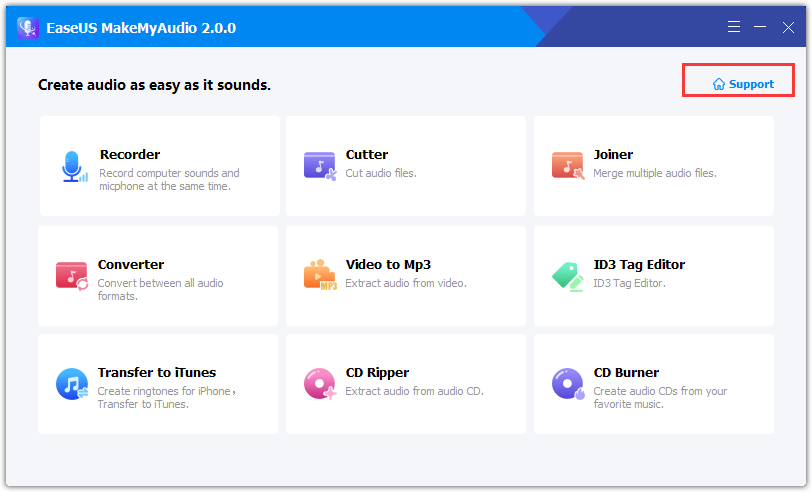Image resolution: width=812 pixels, height=492 pixels.
Task: Launch the Joiner title
Action: (613, 154)
